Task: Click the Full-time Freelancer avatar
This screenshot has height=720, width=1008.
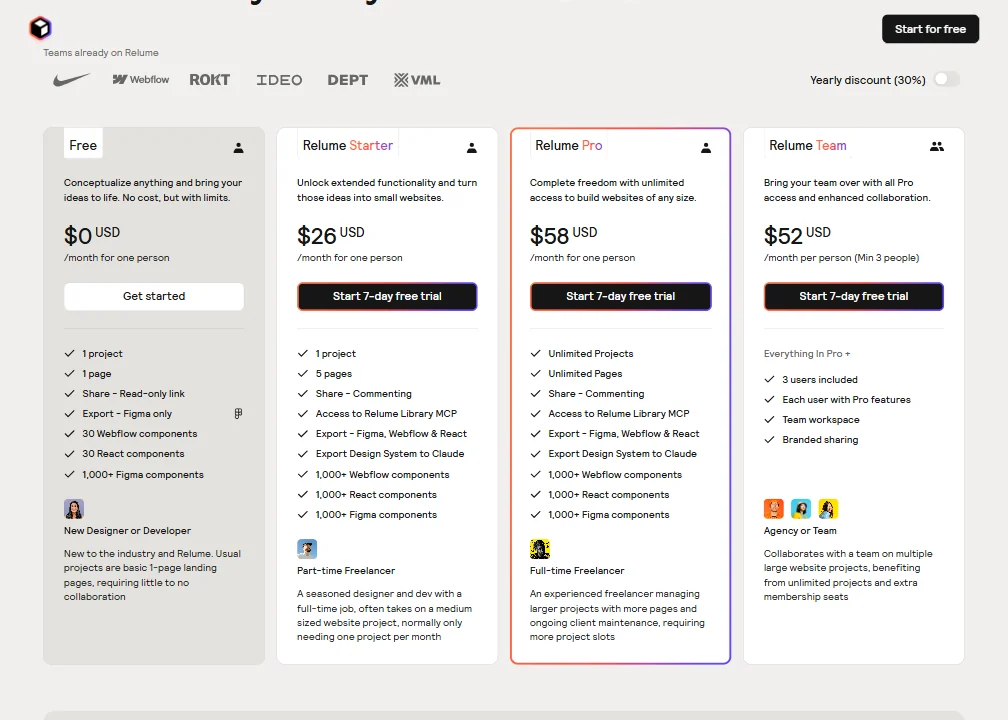Action: click(540, 549)
